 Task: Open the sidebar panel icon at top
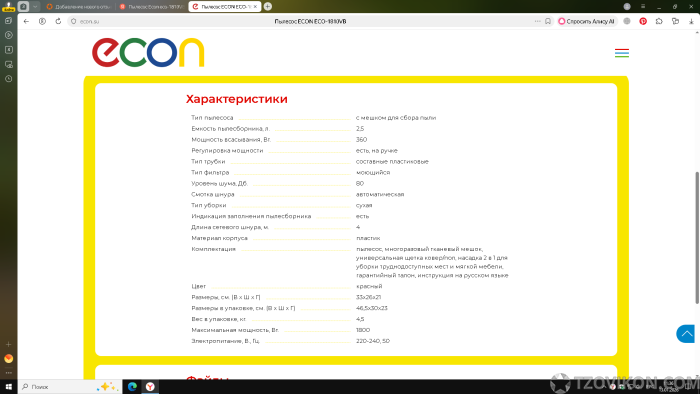pyautogui.click(x=8, y=21)
